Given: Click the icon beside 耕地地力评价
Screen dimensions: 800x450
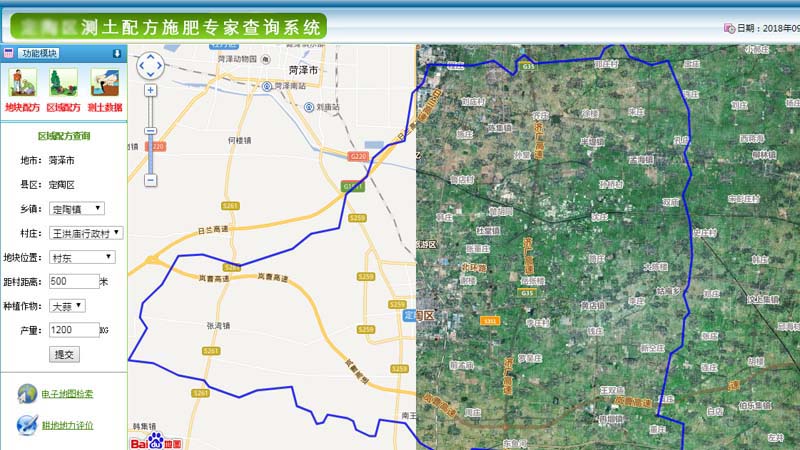Looking at the screenshot, I should [26, 425].
